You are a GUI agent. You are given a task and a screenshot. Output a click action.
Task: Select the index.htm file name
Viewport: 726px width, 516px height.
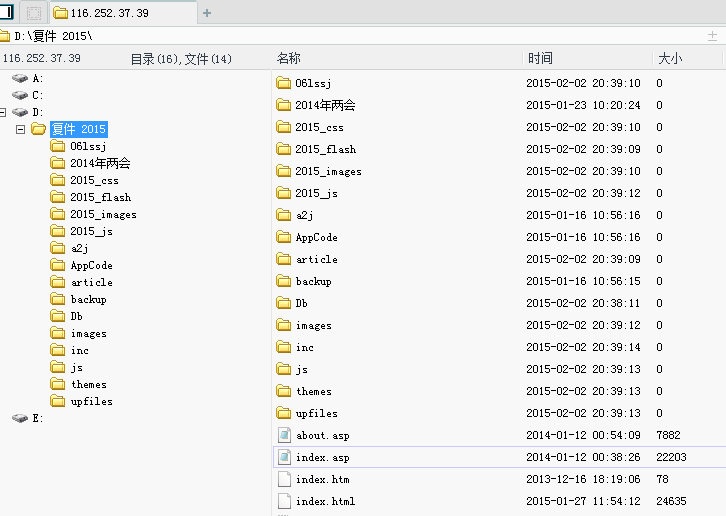323,479
